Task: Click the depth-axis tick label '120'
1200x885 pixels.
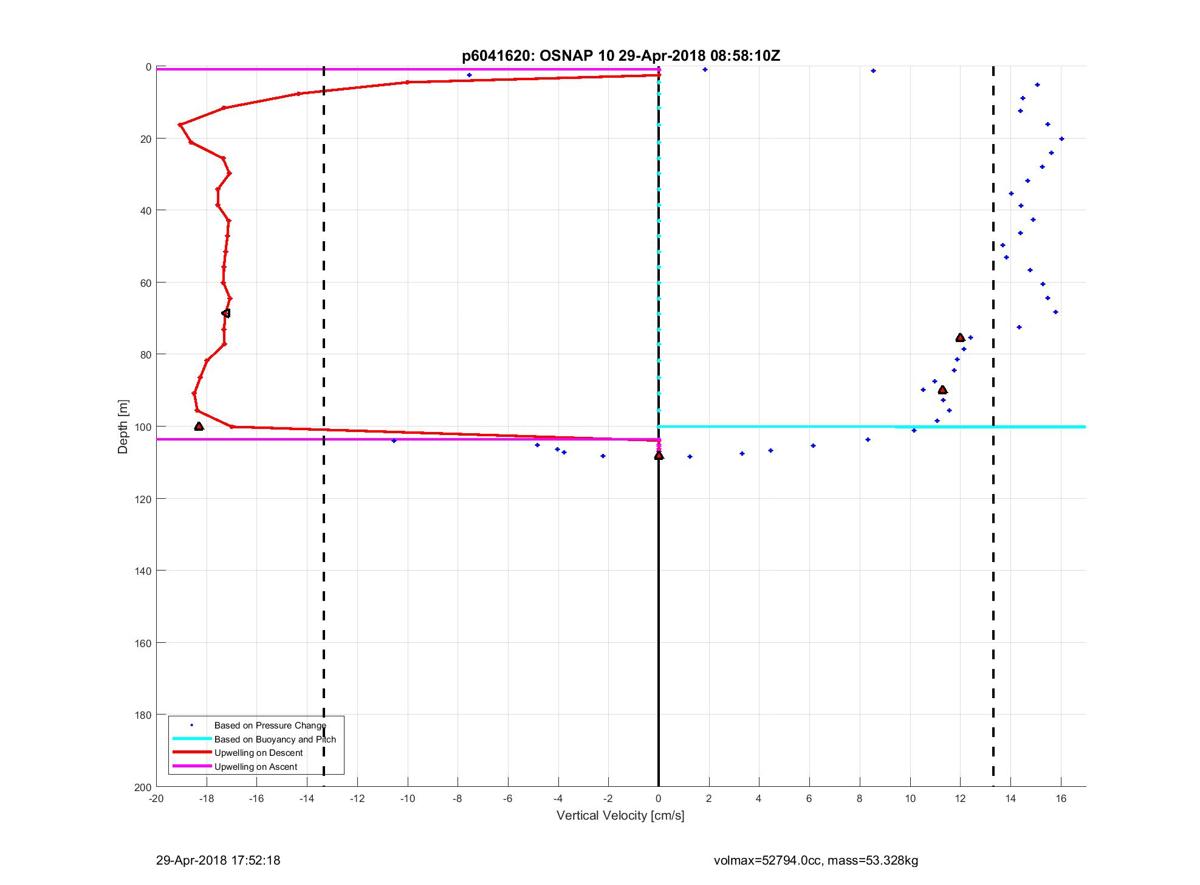Action: click(x=142, y=499)
